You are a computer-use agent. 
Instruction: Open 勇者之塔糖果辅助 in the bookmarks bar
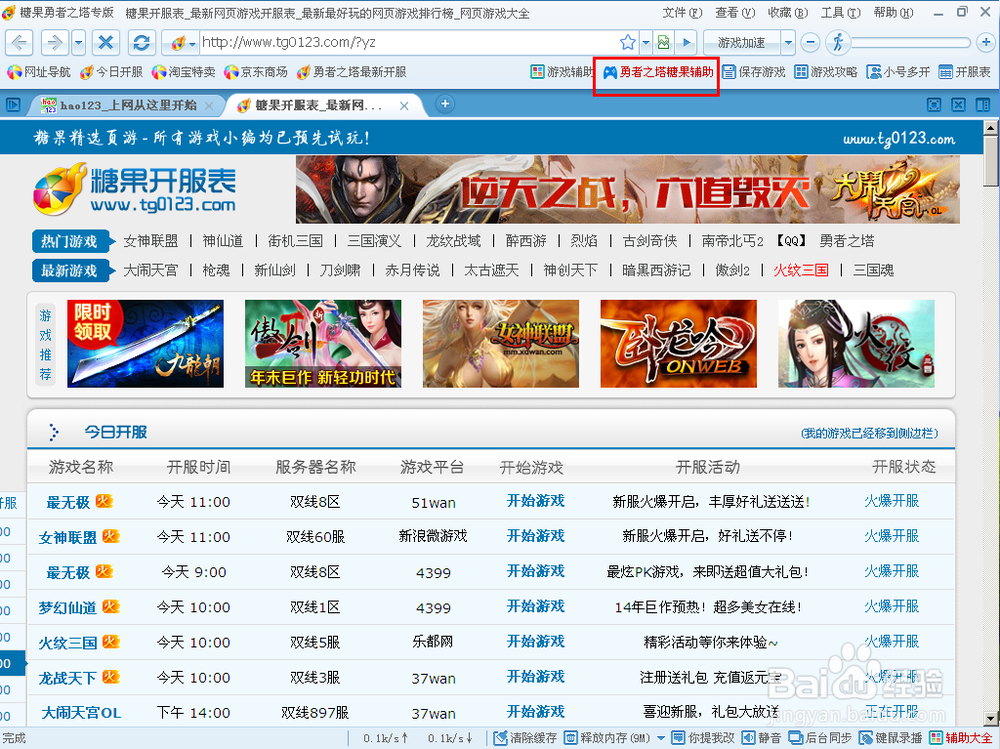(x=657, y=72)
